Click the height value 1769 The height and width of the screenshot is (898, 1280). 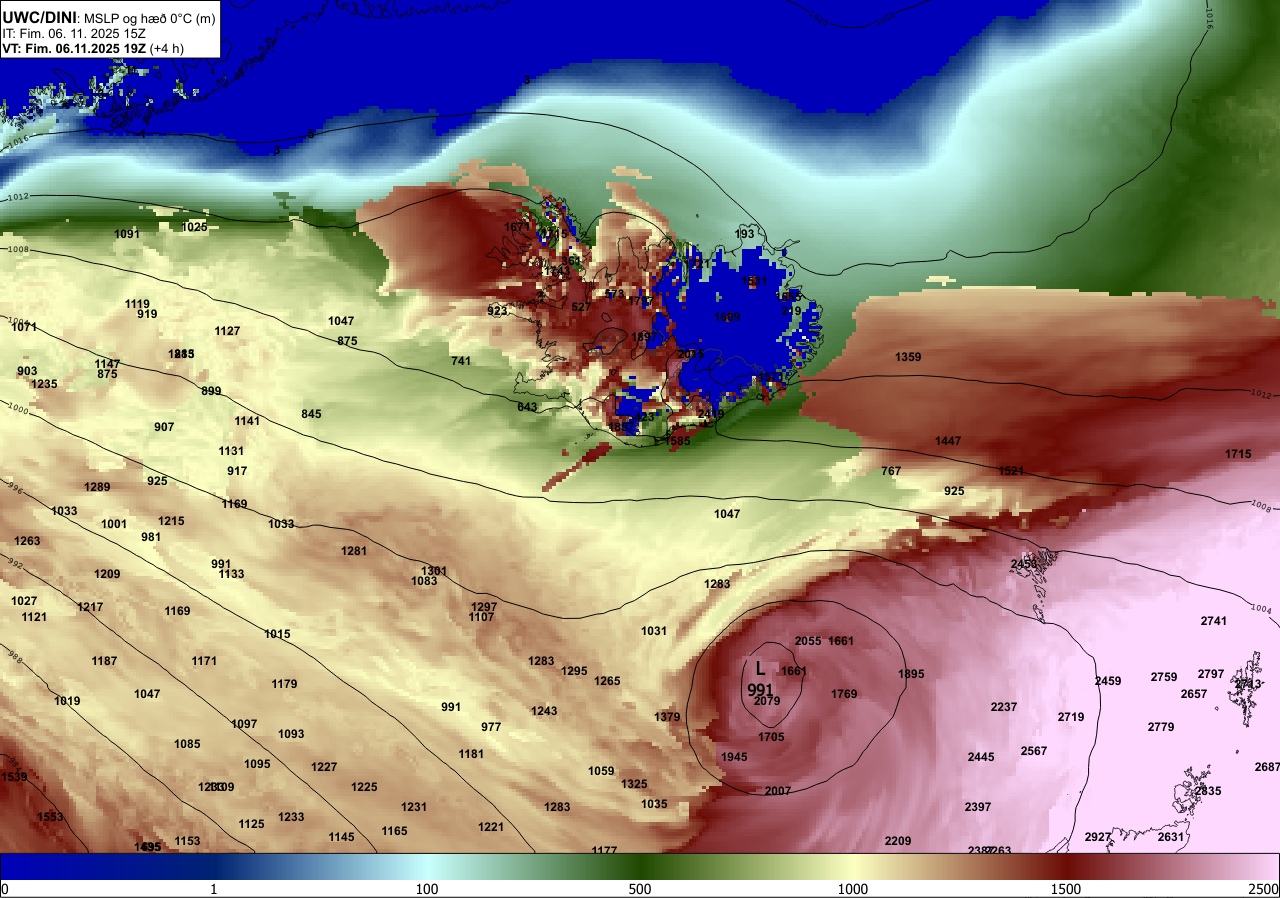[x=844, y=694]
